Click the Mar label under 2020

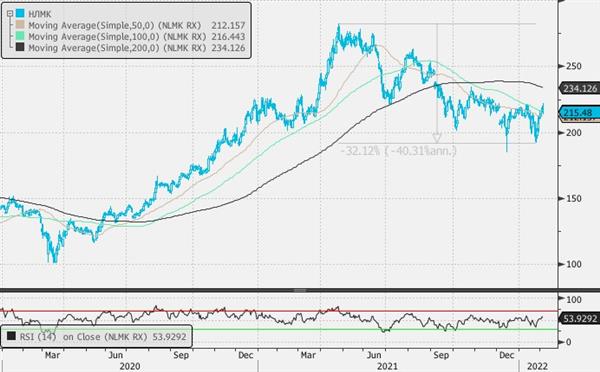click(52, 355)
